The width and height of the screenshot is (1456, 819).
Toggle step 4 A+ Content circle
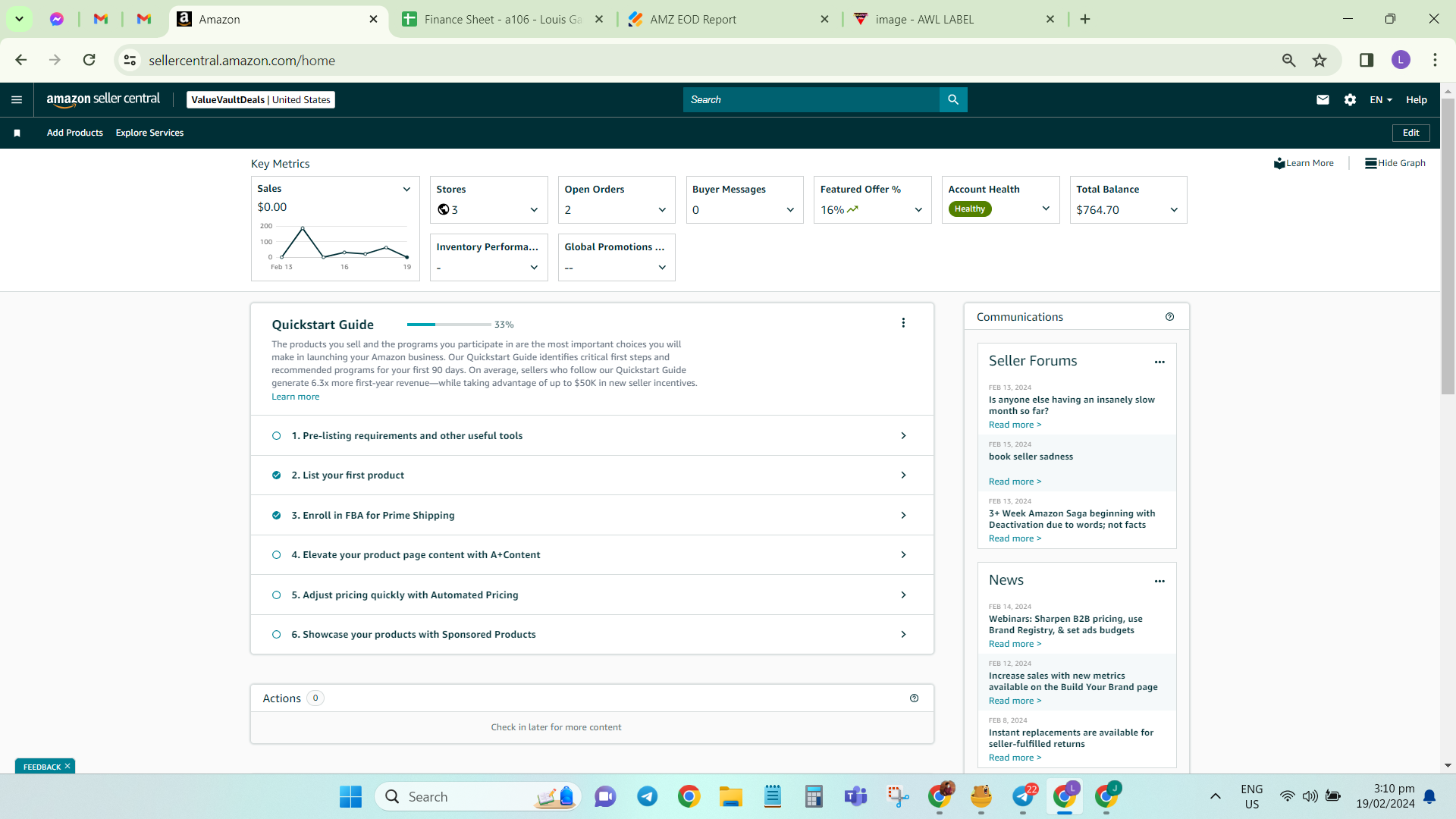[x=277, y=555]
